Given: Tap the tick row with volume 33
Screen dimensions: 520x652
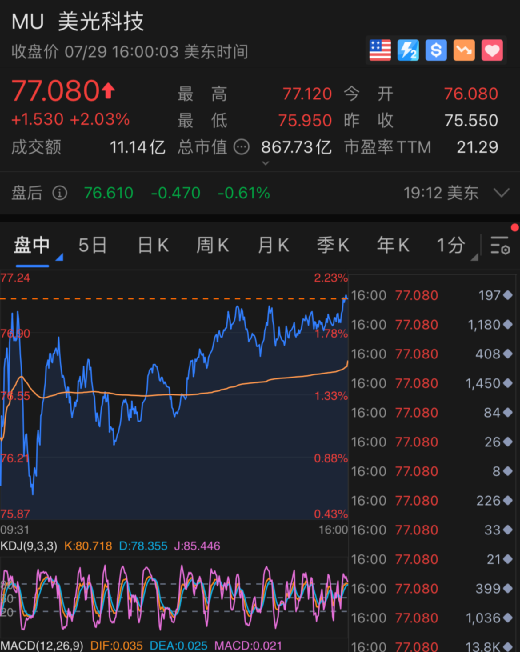Looking at the screenshot, I should [x=432, y=530].
